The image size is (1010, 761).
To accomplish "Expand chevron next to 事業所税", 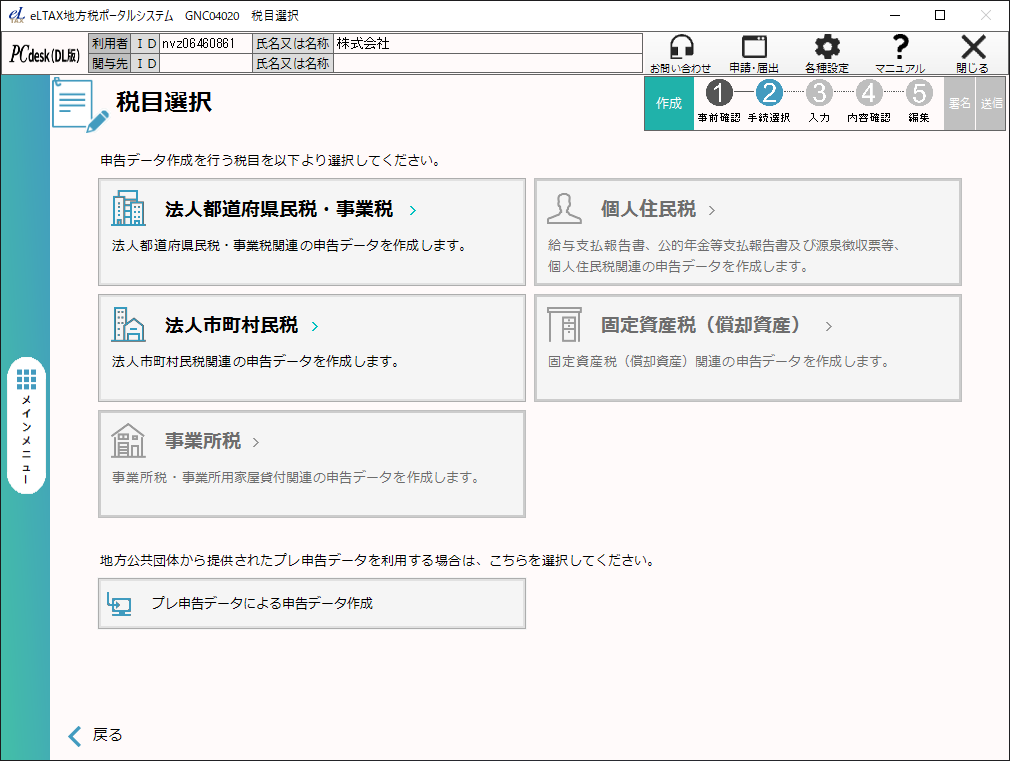I will click(256, 442).
